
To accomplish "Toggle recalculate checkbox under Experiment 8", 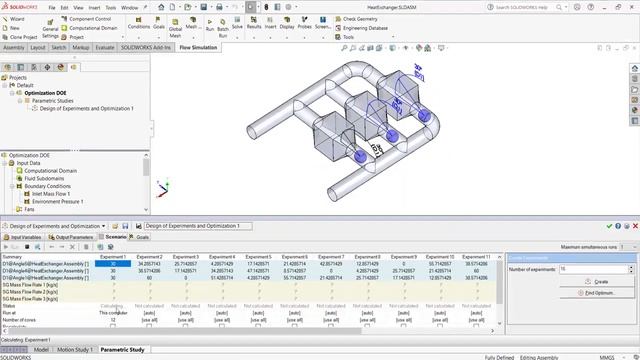I will tap(367, 326).
